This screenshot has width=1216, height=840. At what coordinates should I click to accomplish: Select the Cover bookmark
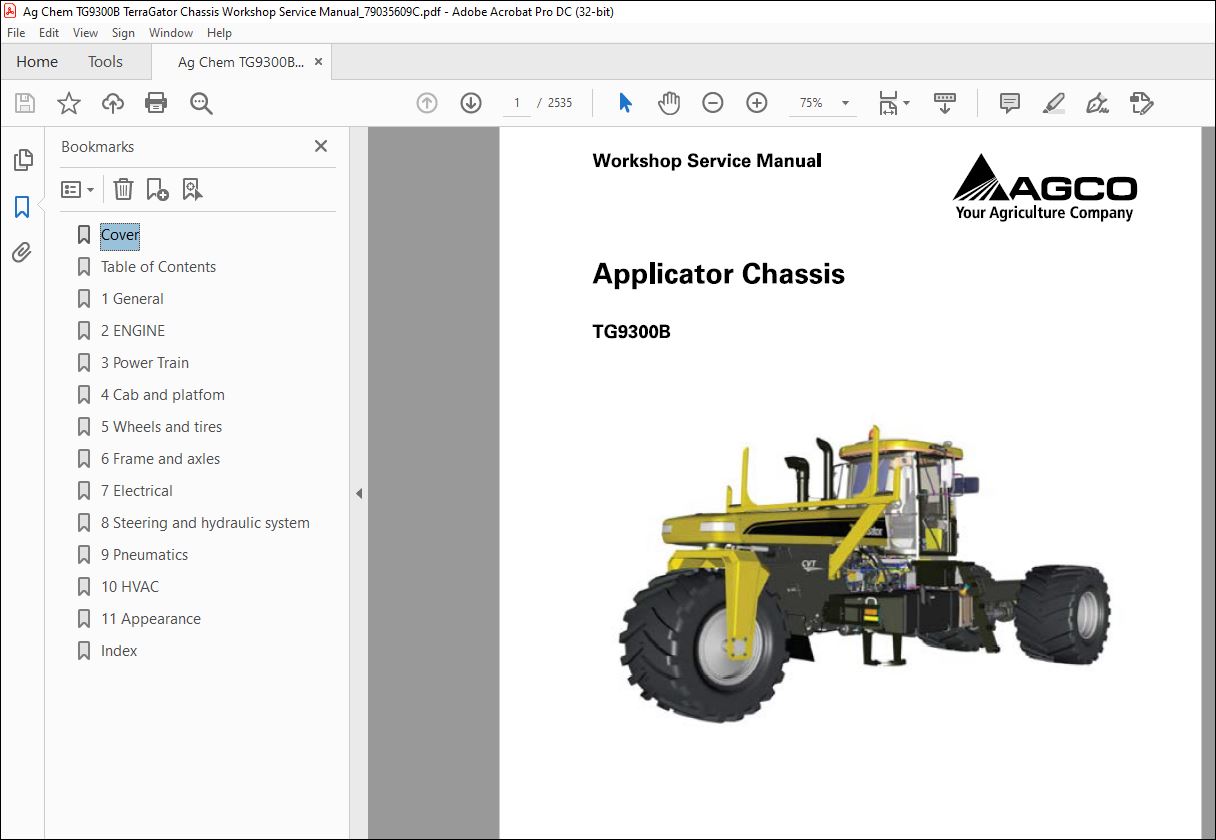[x=120, y=235]
